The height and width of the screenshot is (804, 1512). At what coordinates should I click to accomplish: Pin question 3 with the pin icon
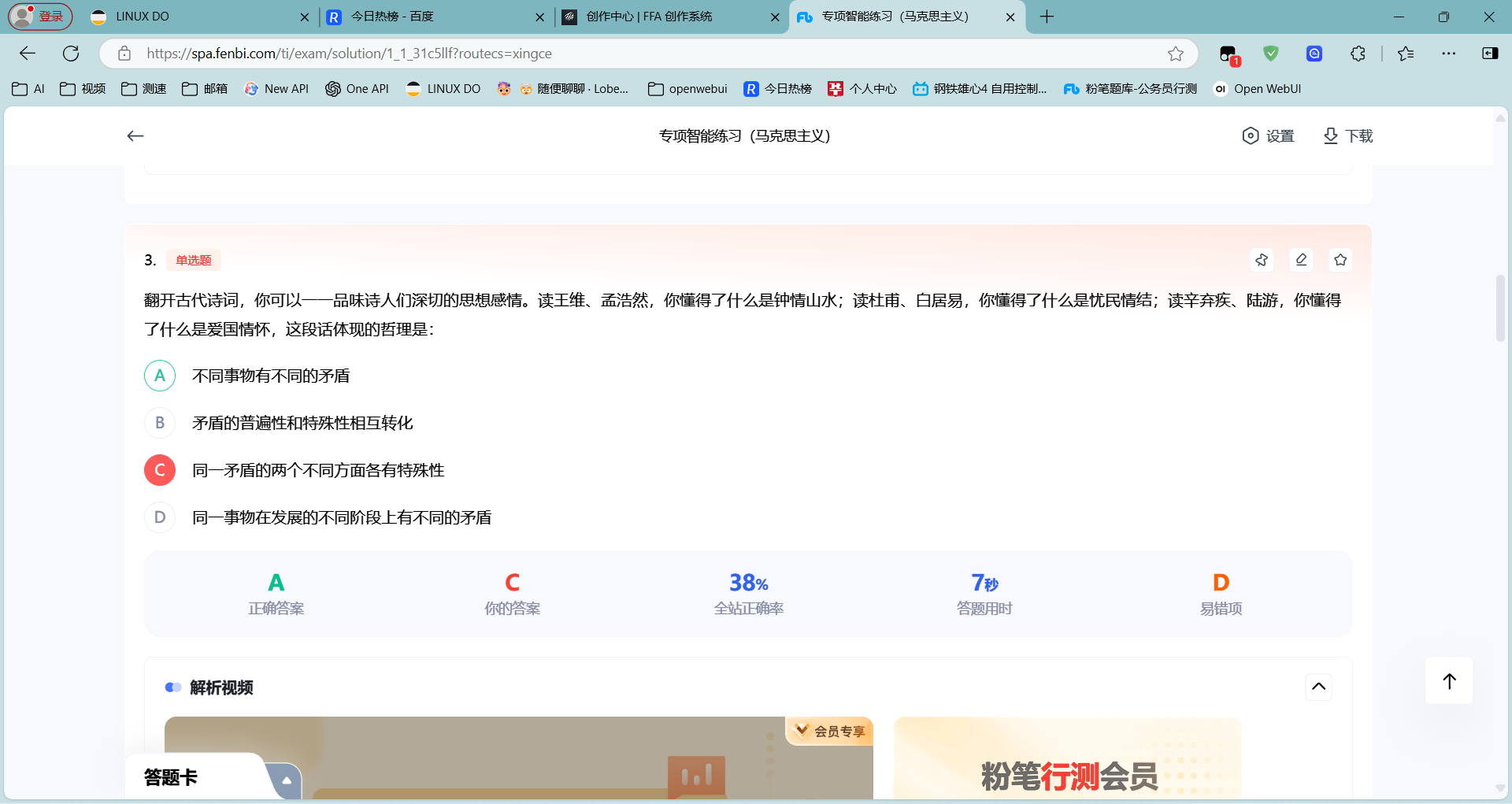pos(1262,260)
